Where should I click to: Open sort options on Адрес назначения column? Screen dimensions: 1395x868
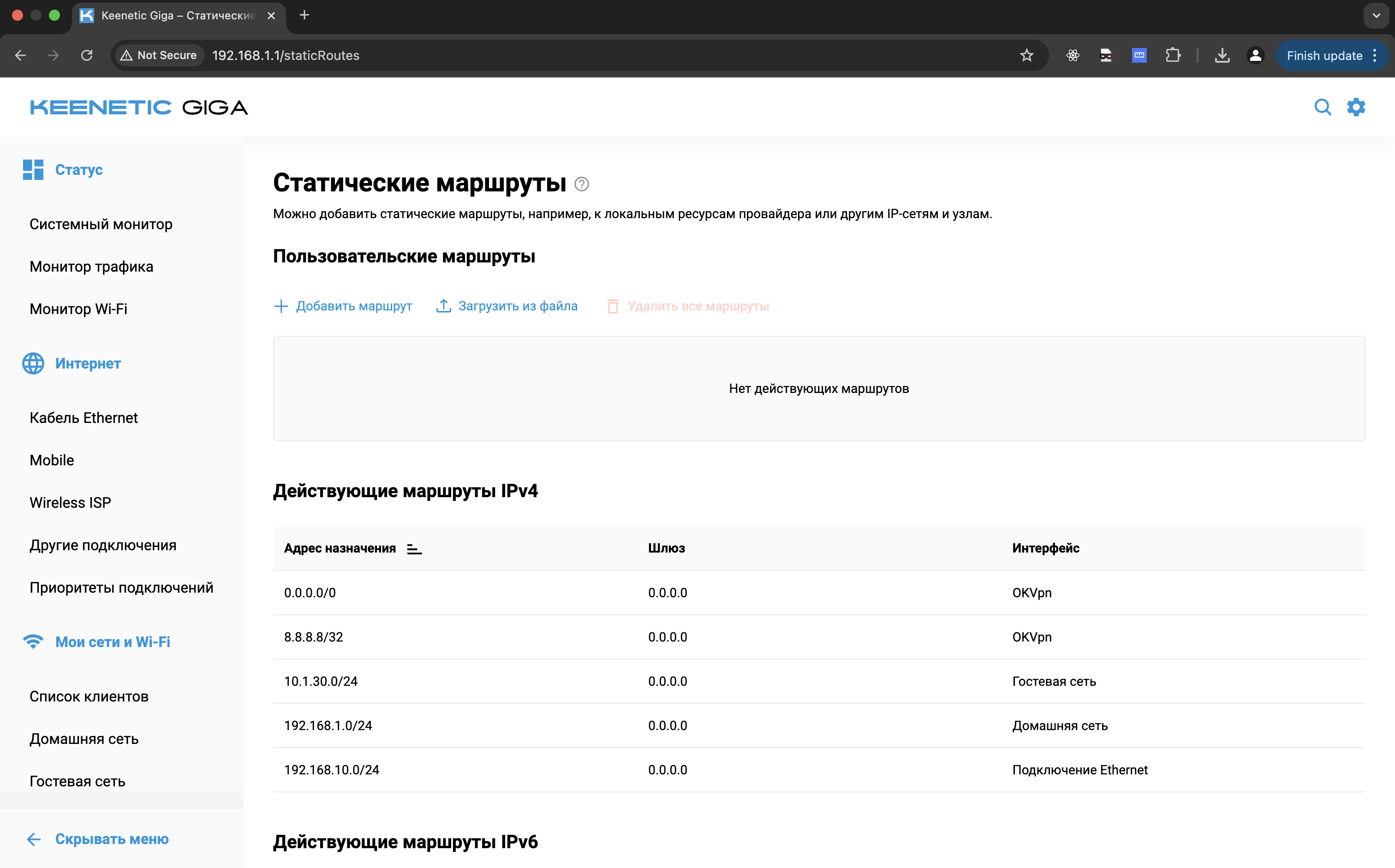click(413, 548)
